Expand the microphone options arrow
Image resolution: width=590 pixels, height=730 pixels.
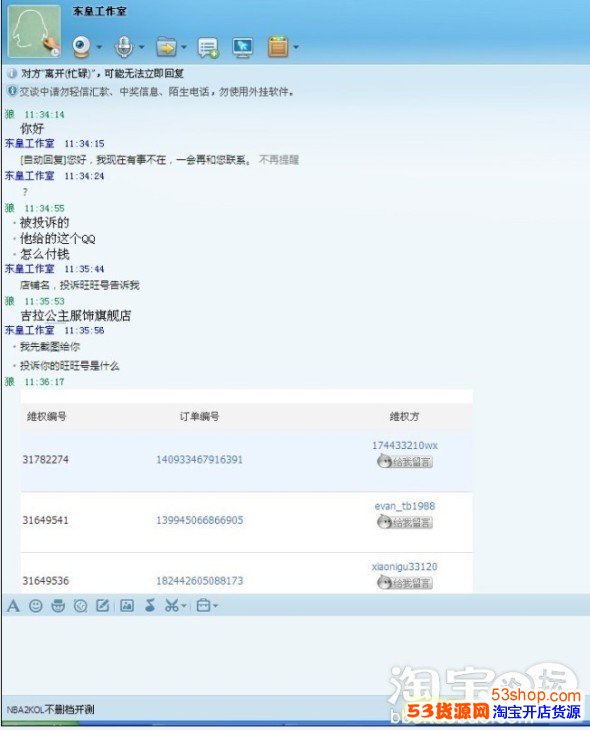click(x=142, y=47)
